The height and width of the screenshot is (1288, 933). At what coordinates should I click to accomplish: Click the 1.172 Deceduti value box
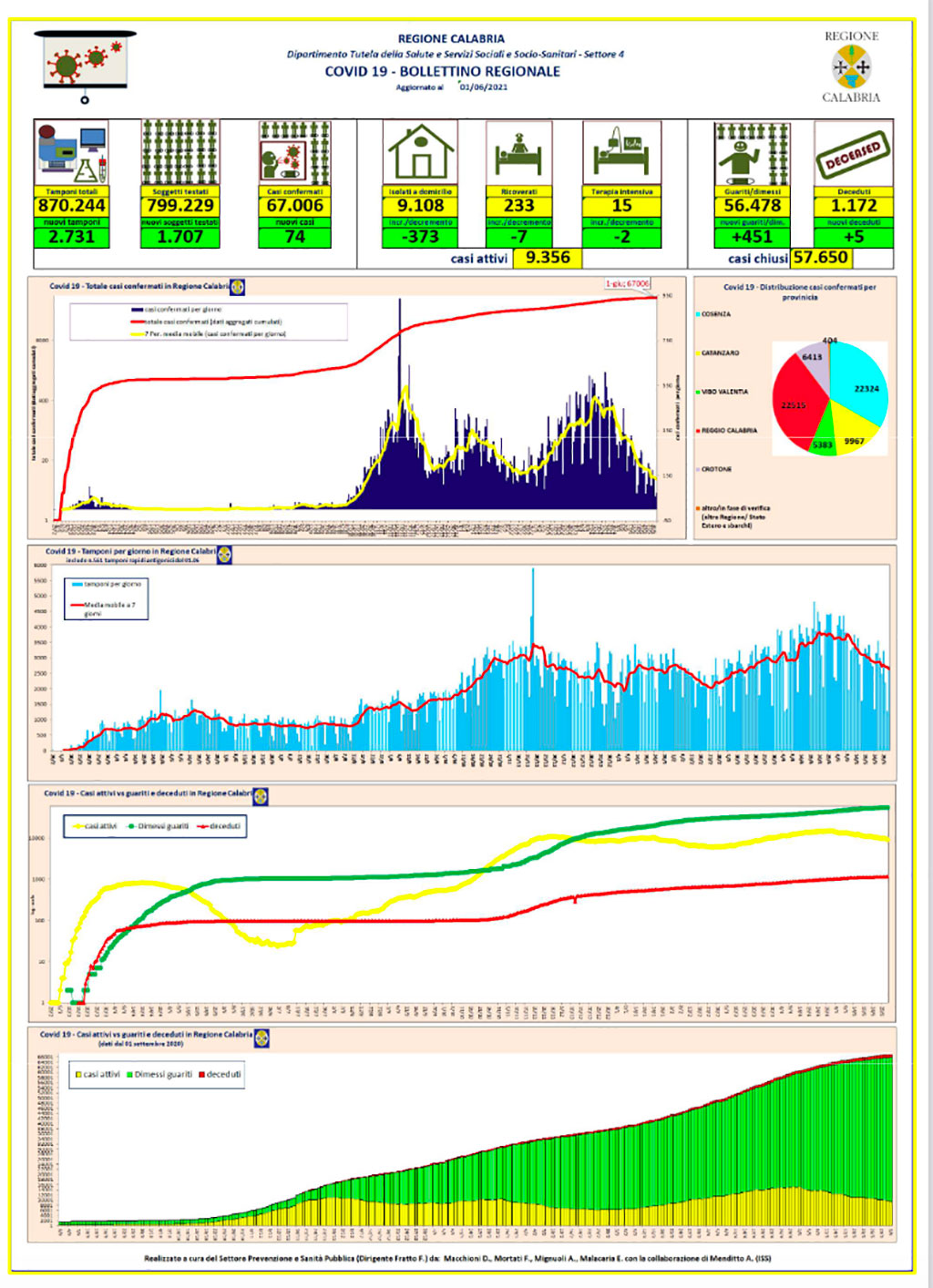coord(854,206)
